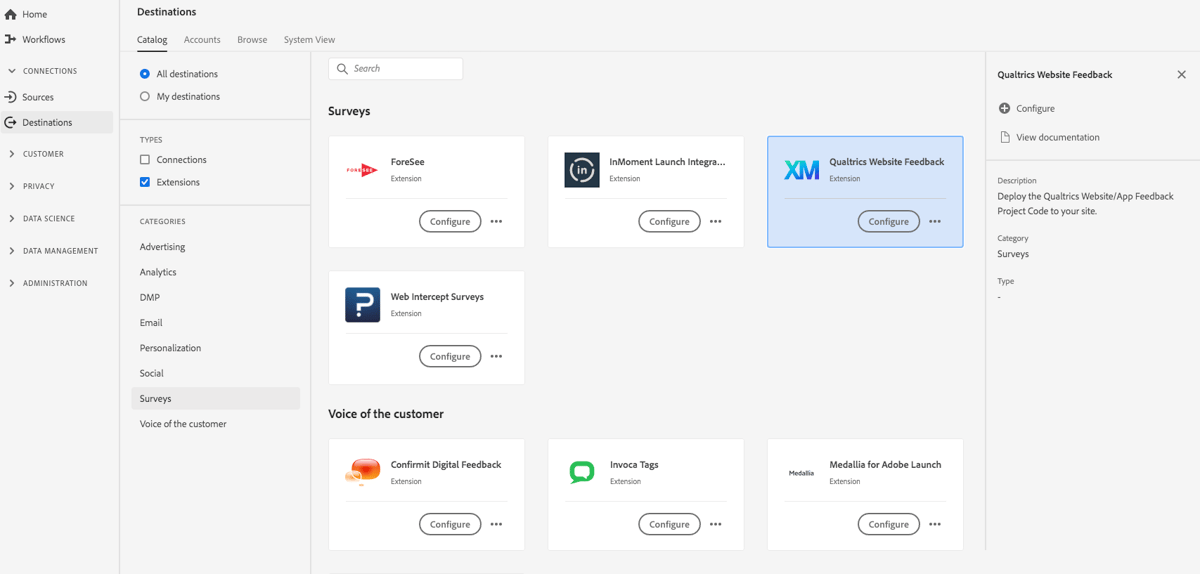The height and width of the screenshot is (574, 1200).
Task: Select the Surveys category
Action: pyautogui.click(x=215, y=398)
